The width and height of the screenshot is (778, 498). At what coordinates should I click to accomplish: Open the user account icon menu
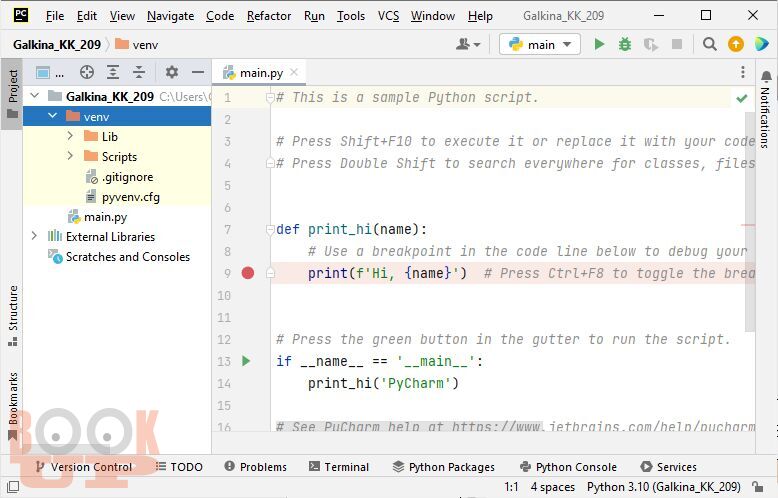468,45
